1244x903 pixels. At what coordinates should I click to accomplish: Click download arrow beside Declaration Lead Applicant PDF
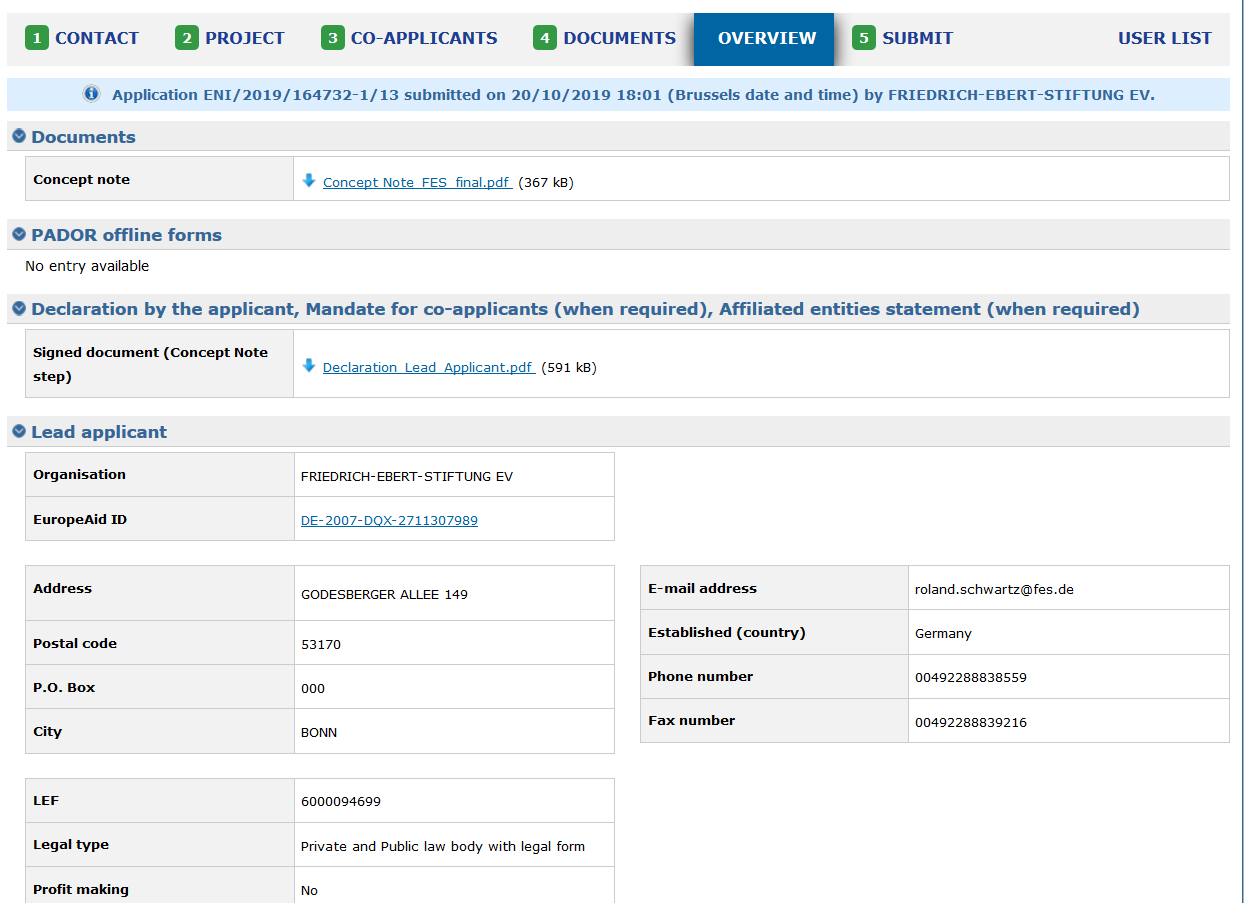tap(309, 366)
